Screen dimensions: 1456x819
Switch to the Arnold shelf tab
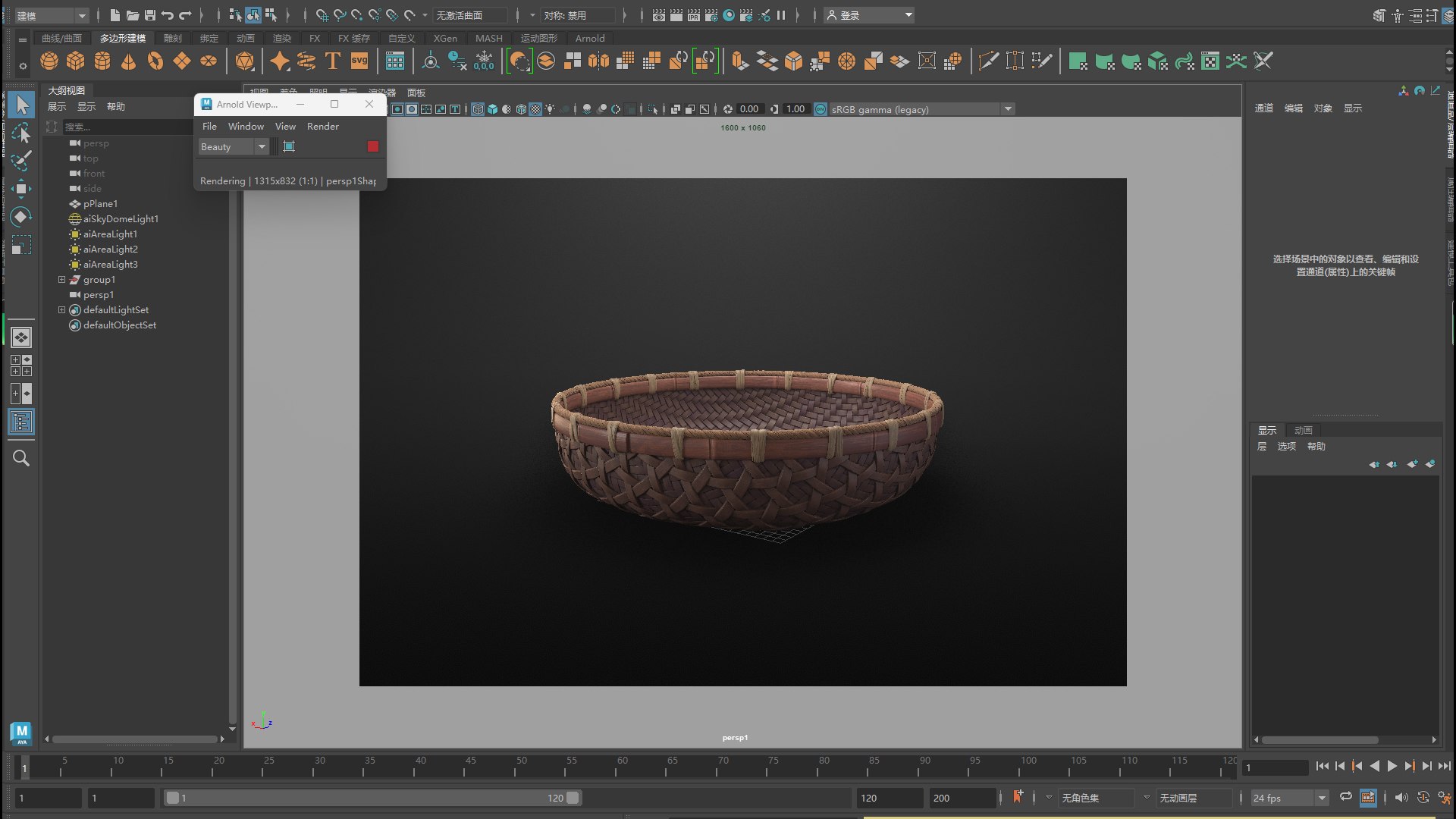(x=590, y=38)
